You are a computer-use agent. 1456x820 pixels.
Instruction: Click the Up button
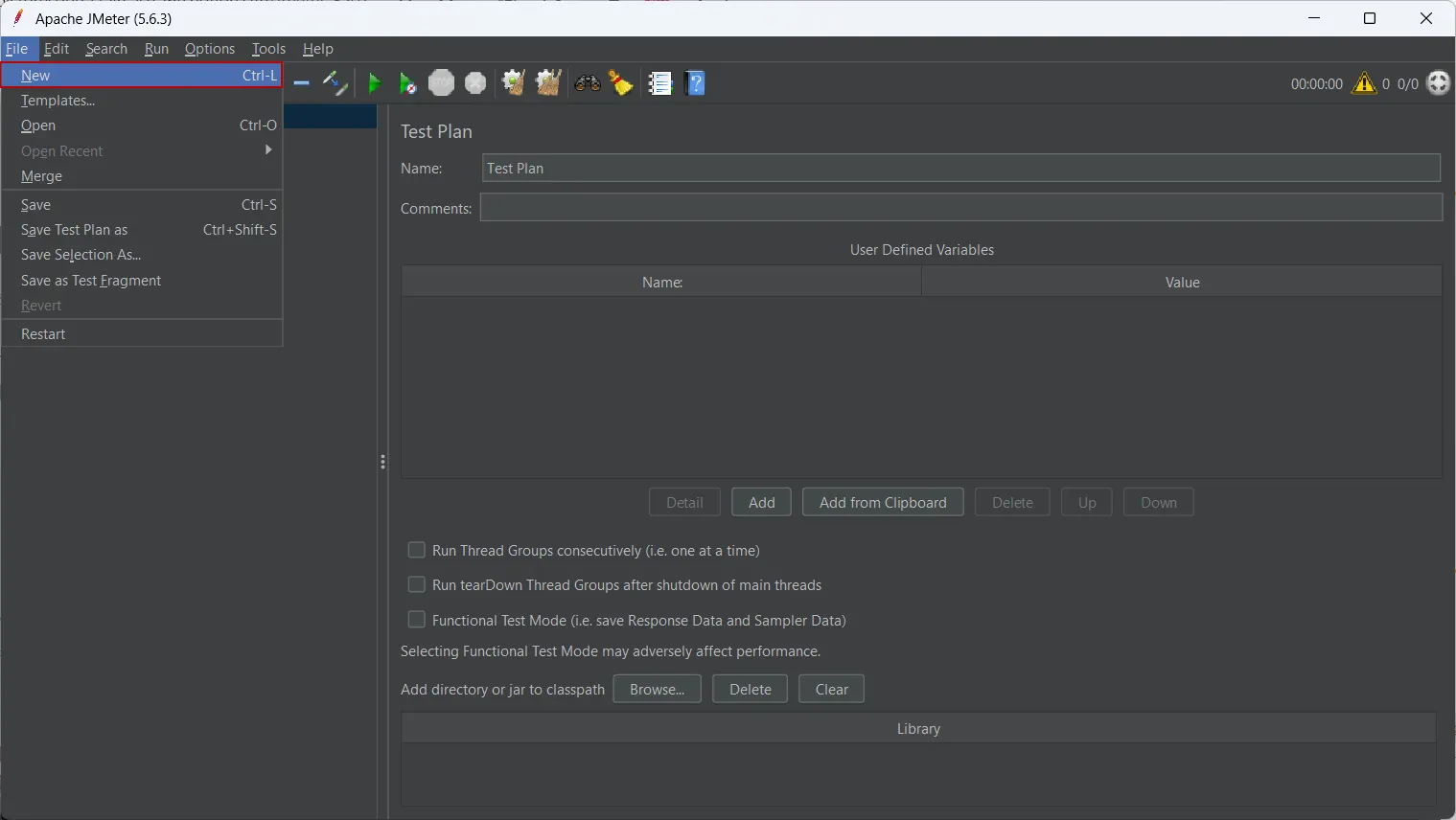(x=1087, y=502)
